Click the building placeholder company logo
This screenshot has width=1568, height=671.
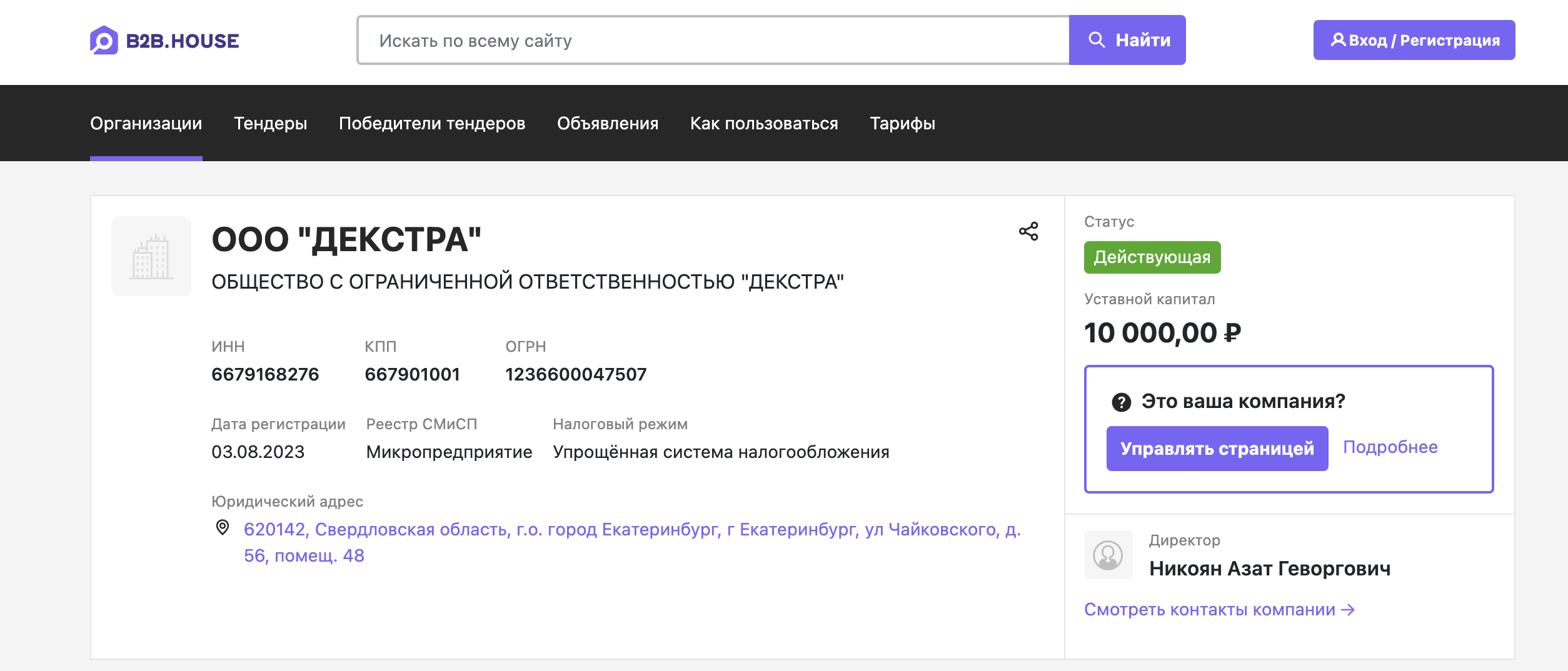point(151,256)
